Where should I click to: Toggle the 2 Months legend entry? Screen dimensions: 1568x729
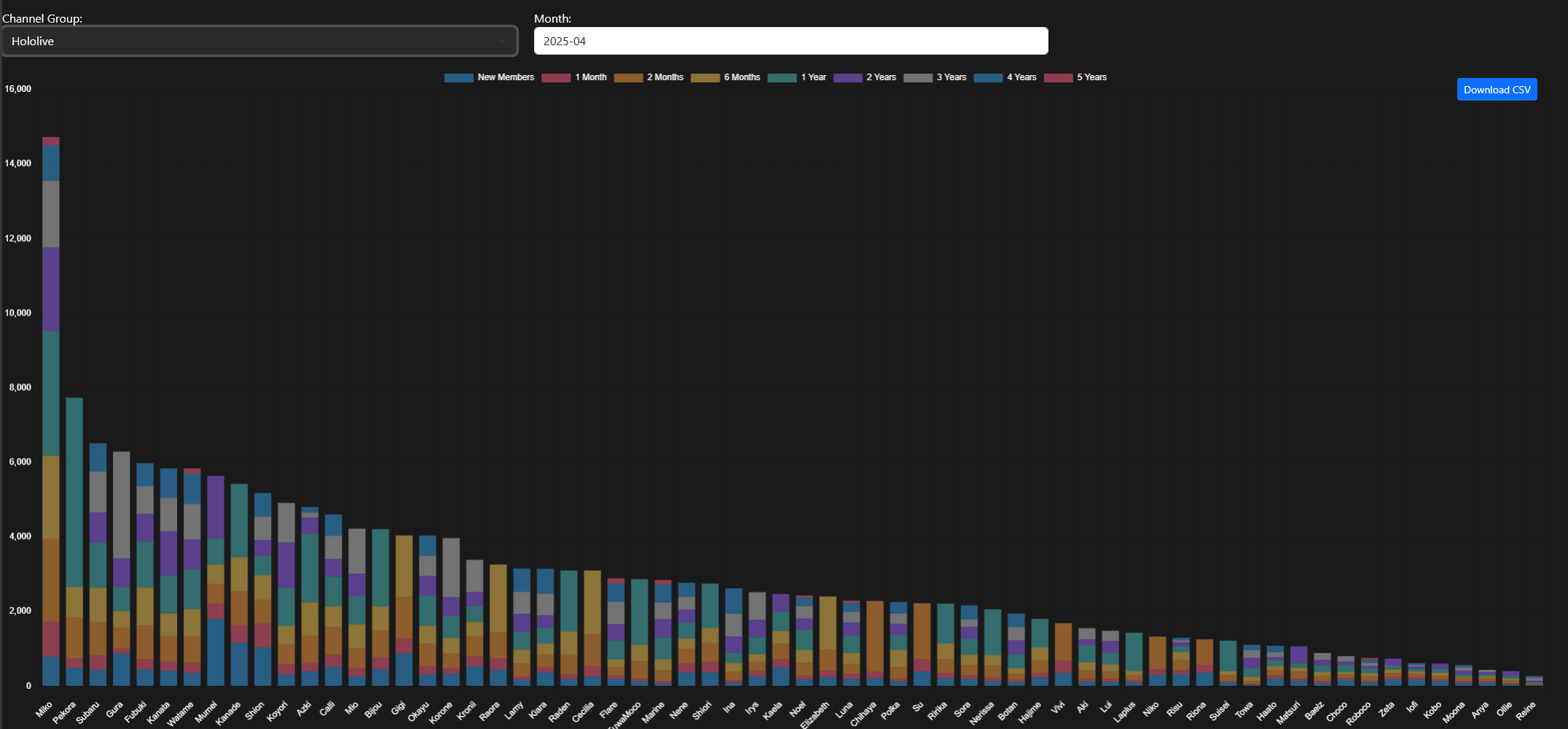coord(648,77)
